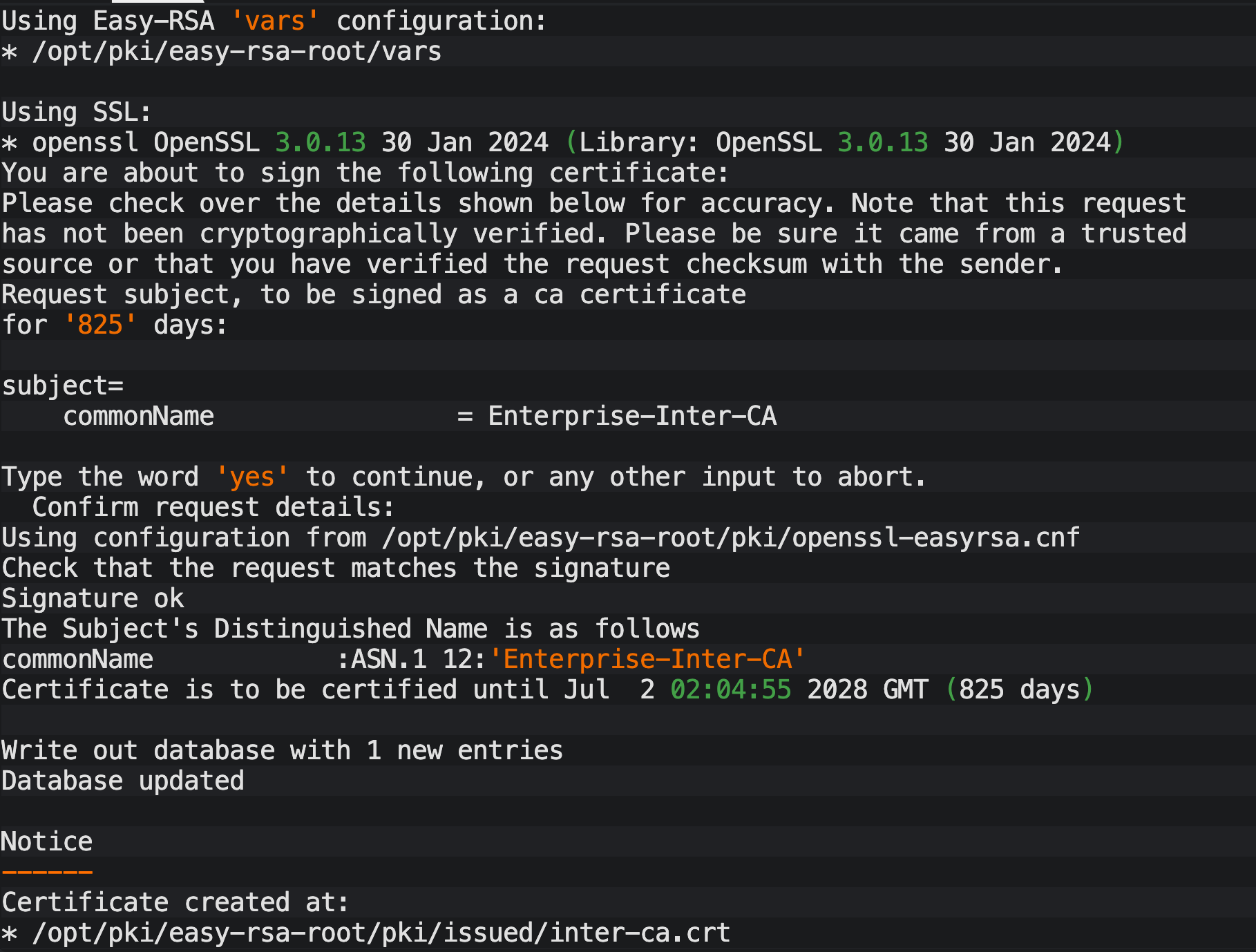The image size is (1256, 952).
Task: Click the openssl-easyrsa.cnf configuration path
Action: (x=730, y=538)
